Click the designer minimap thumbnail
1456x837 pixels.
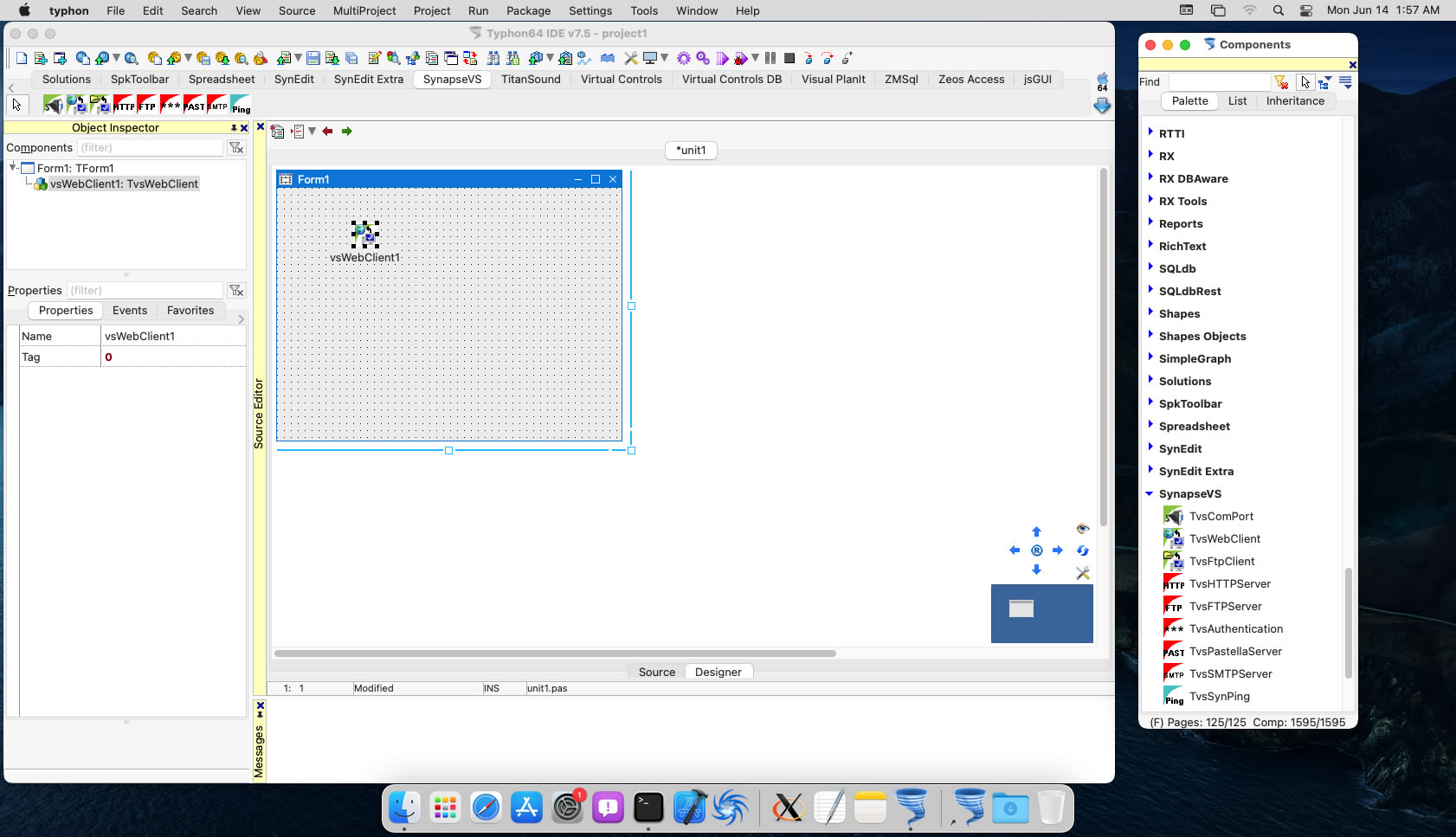coord(1042,614)
